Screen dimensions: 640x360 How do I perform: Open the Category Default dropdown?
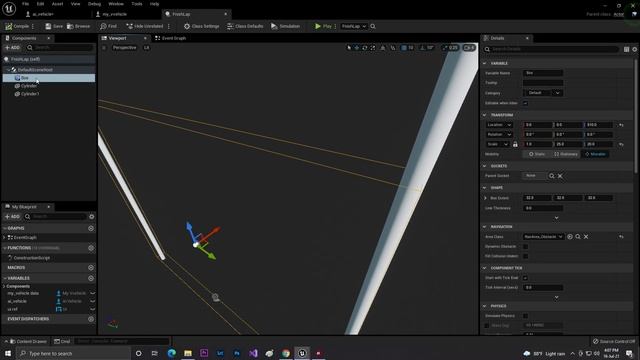click(543, 93)
